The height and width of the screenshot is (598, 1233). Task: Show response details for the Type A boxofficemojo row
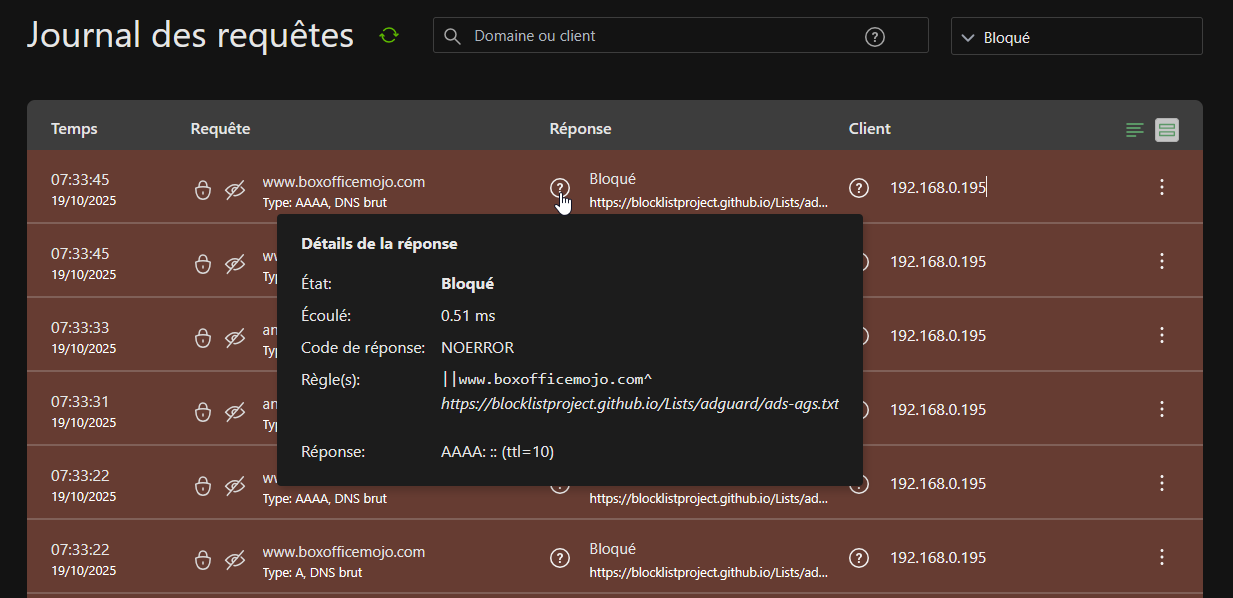560,558
